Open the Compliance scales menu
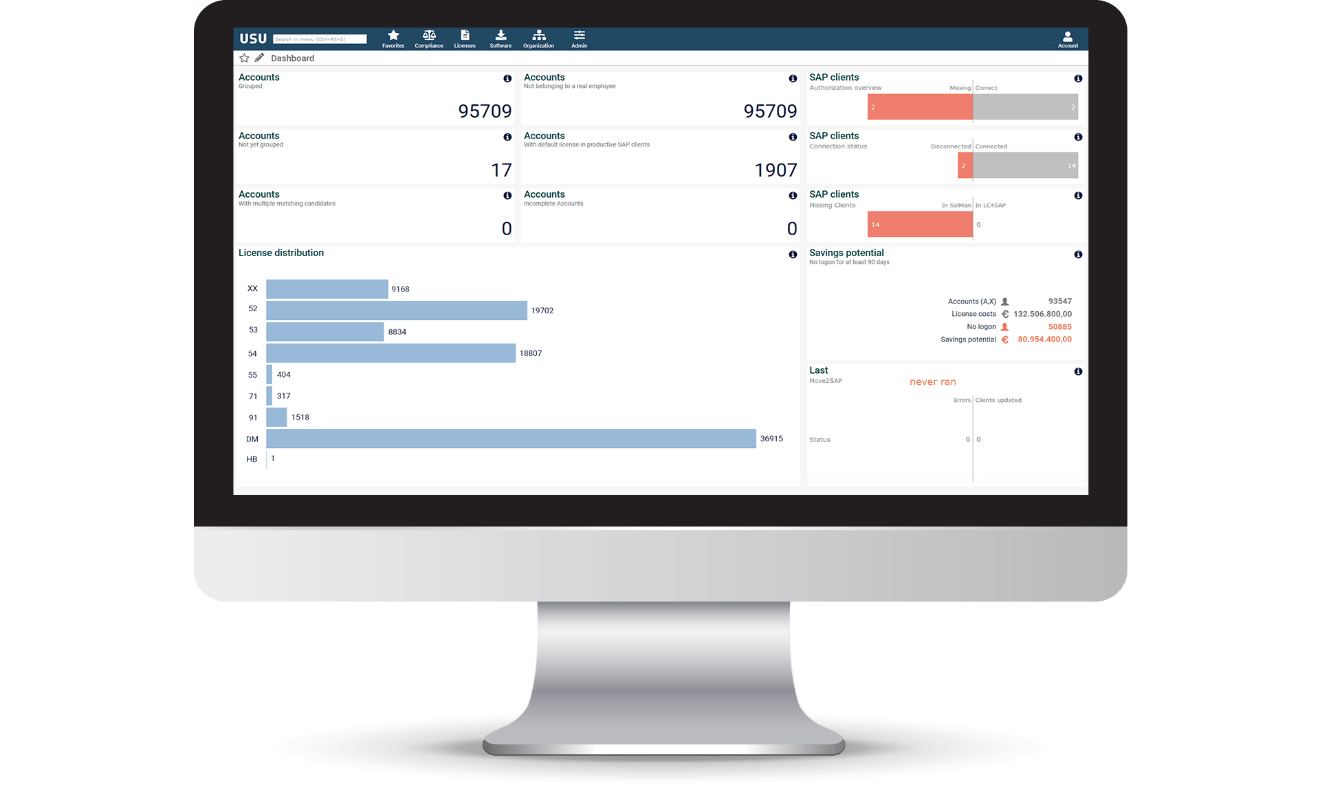1320x788 pixels. [x=429, y=39]
